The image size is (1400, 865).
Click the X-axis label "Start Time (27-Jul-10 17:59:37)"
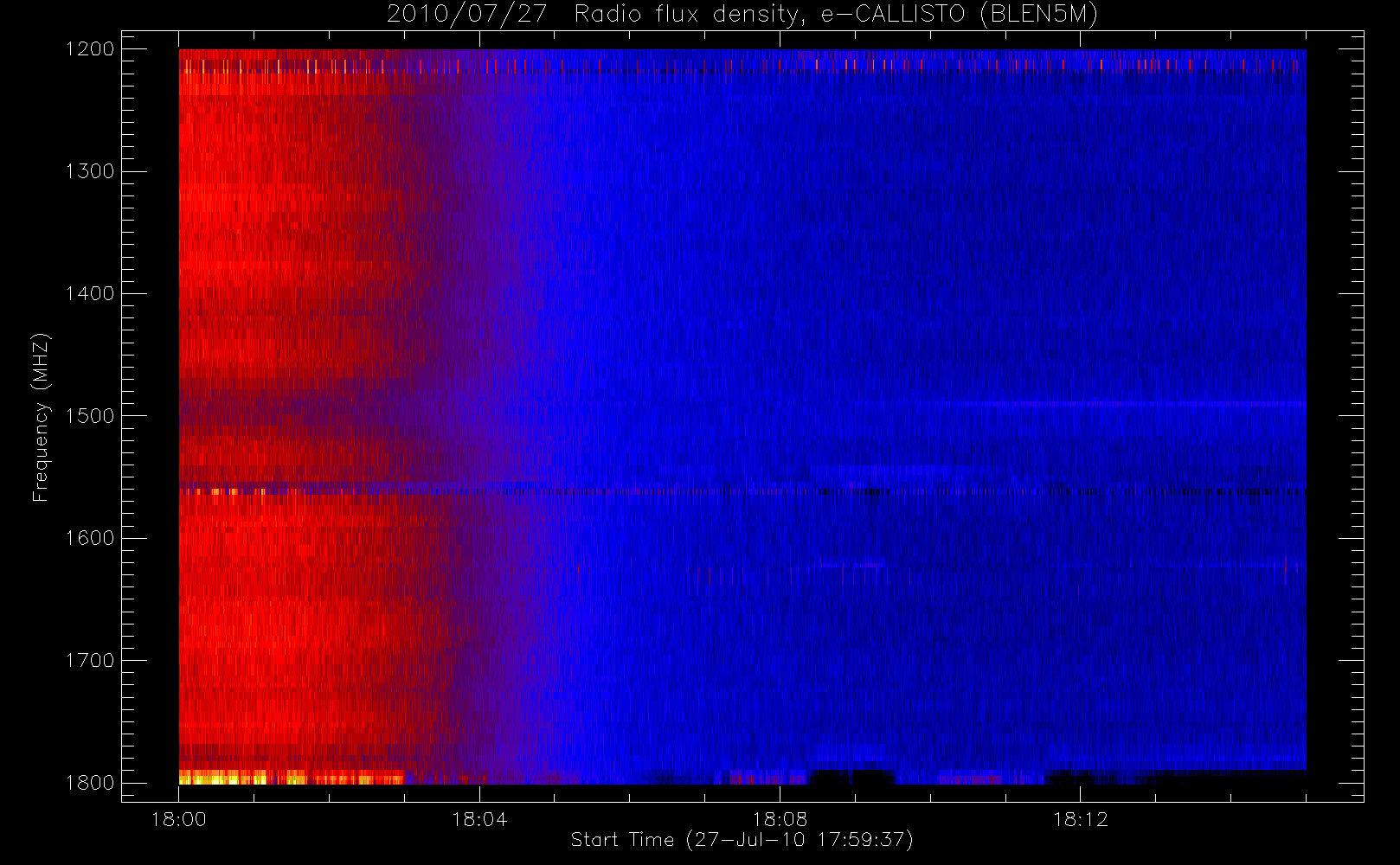(742, 840)
